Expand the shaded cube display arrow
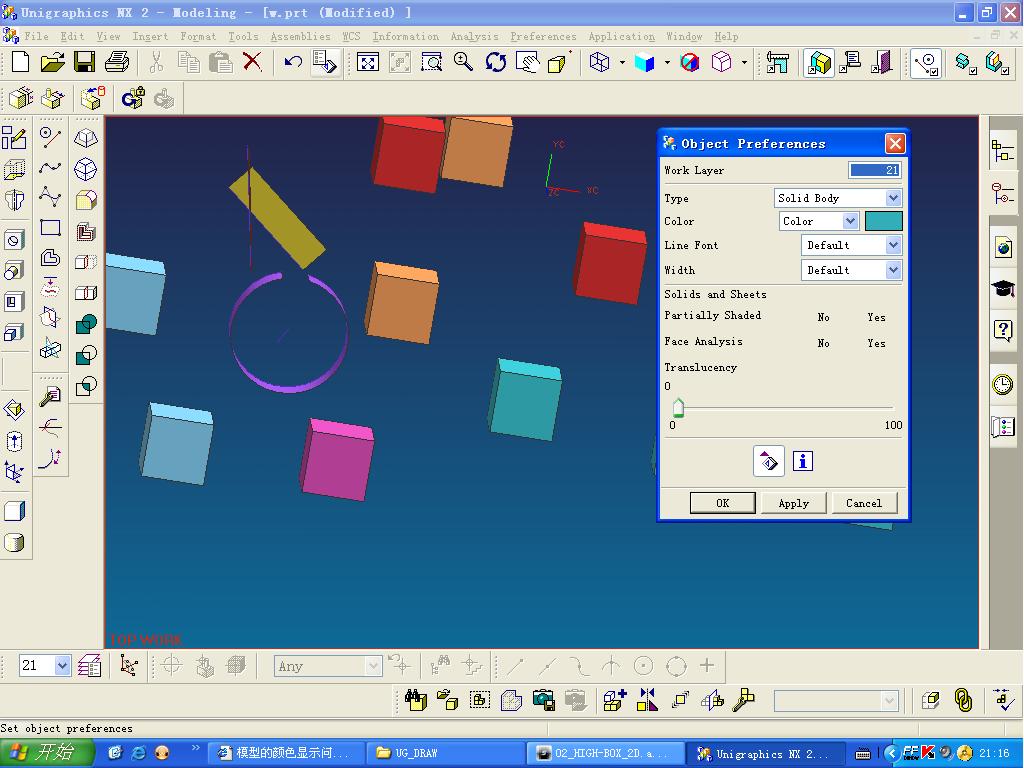1024x768 pixels. tap(667, 63)
